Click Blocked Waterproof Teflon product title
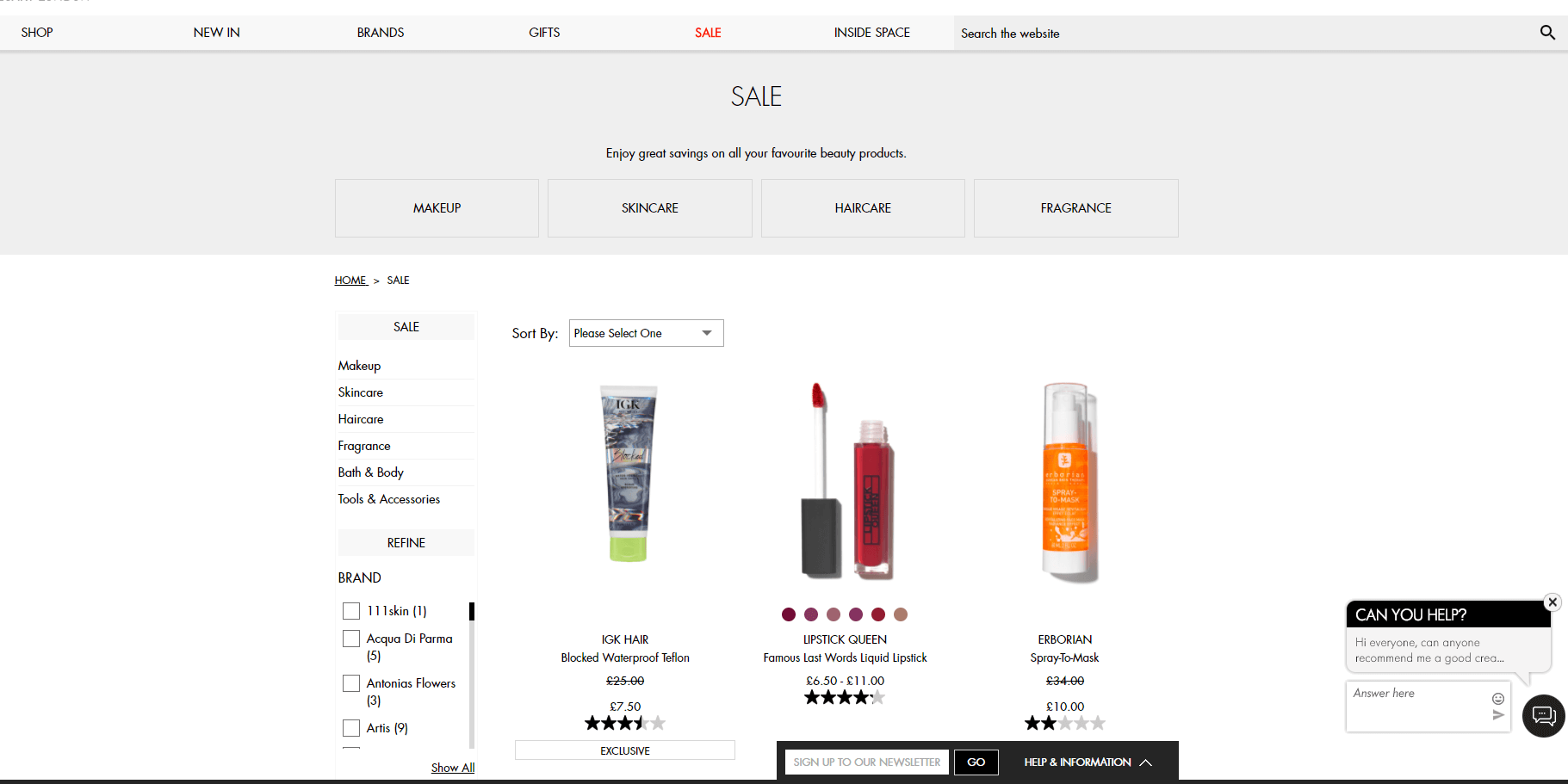Screen dimensions: 1568x784 click(625, 657)
